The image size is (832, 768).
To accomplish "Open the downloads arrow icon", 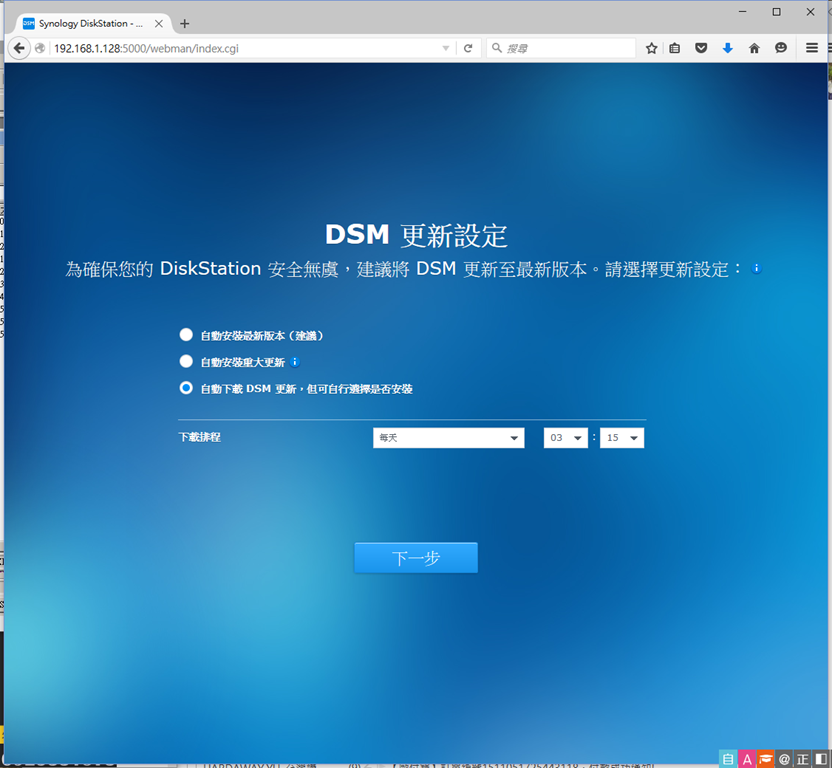I will (x=727, y=48).
